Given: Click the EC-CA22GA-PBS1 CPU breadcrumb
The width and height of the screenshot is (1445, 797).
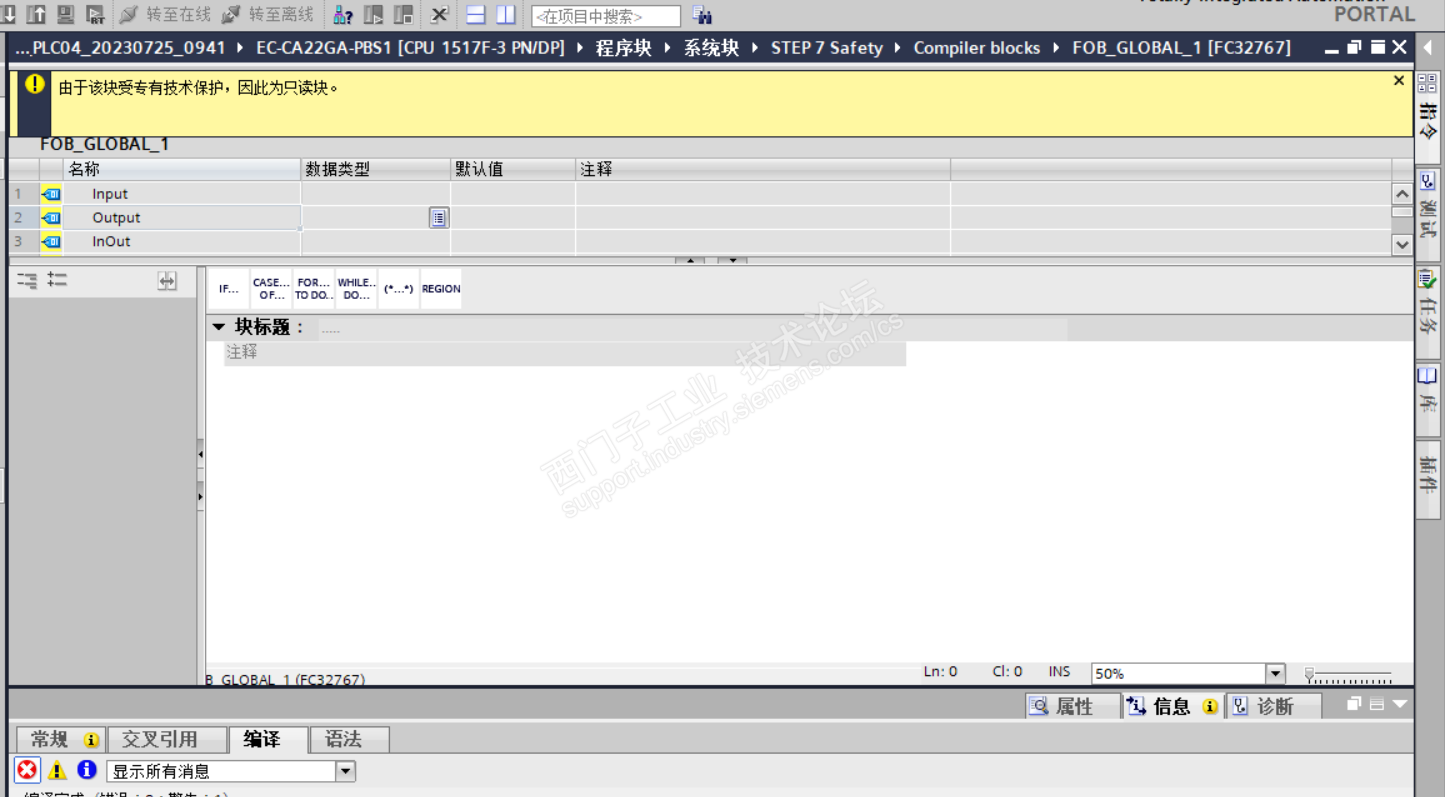Looking at the screenshot, I should tap(411, 48).
